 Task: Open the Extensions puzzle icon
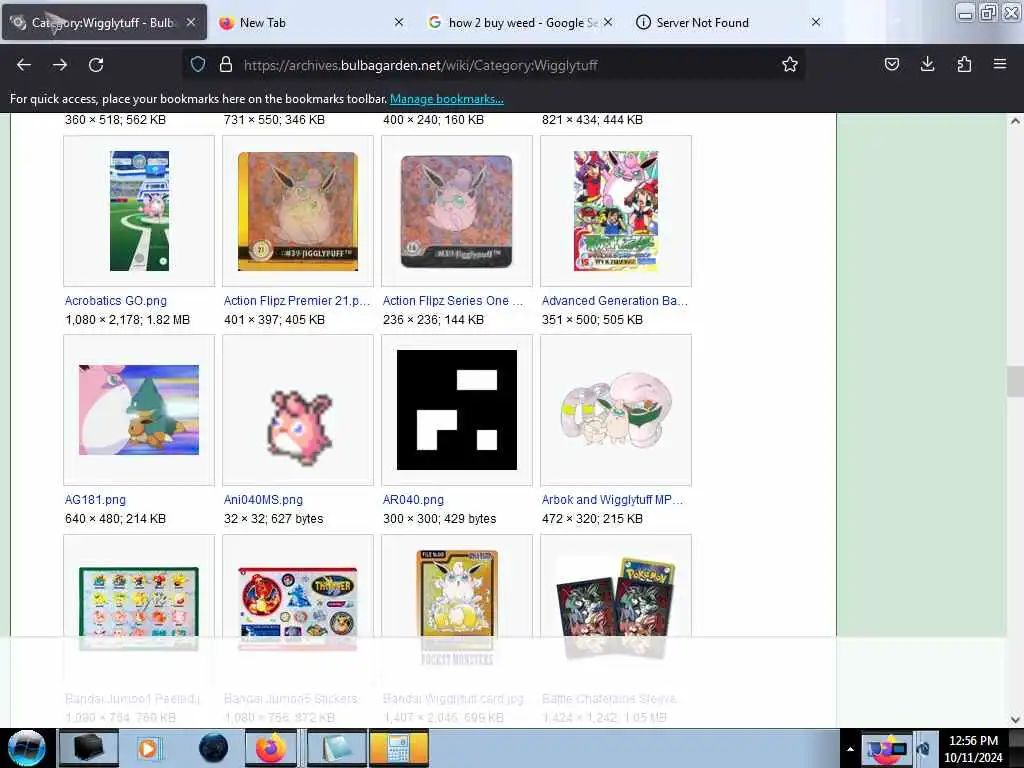pos(964,64)
